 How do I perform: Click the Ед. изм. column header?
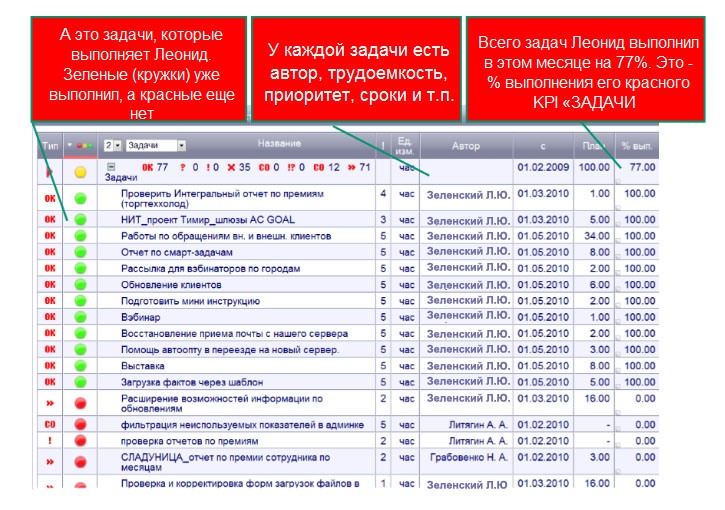click(x=405, y=146)
